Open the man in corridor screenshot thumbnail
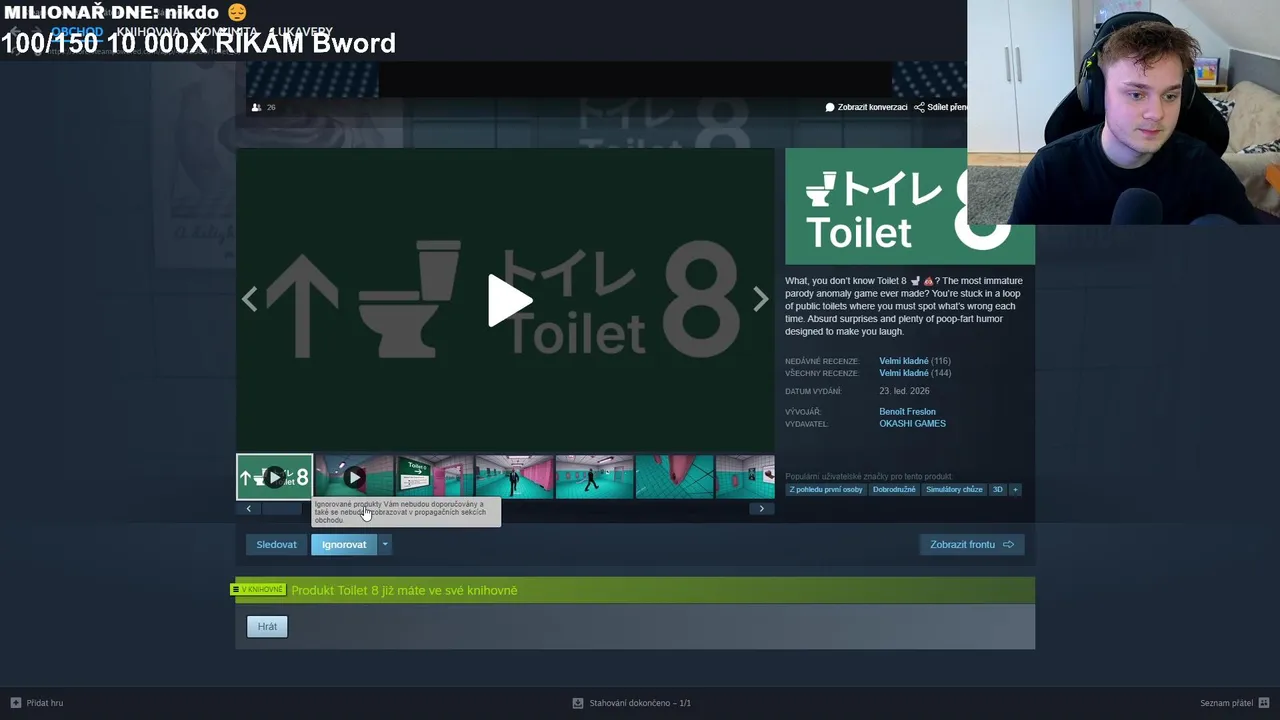Image resolution: width=1280 pixels, height=720 pixels. click(x=514, y=477)
